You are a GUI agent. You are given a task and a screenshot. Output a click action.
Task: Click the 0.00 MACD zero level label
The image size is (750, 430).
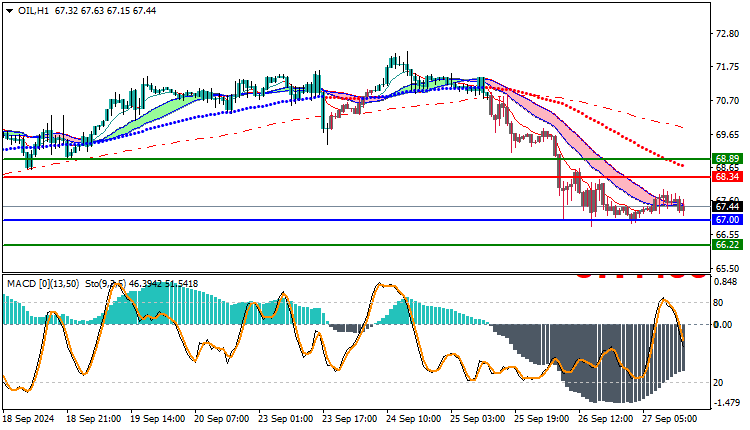coord(723,325)
